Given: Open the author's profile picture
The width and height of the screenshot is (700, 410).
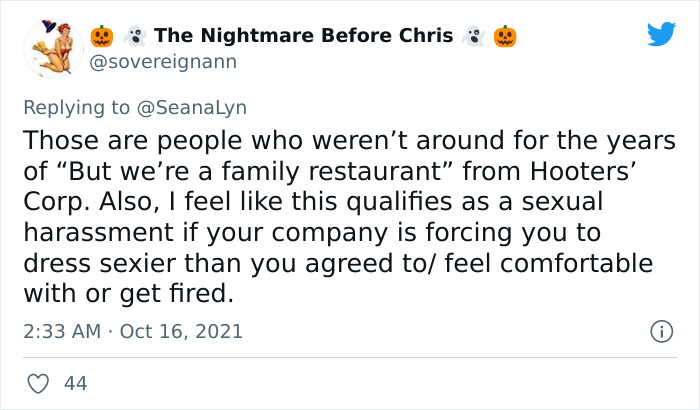Looking at the screenshot, I should pos(50,47).
